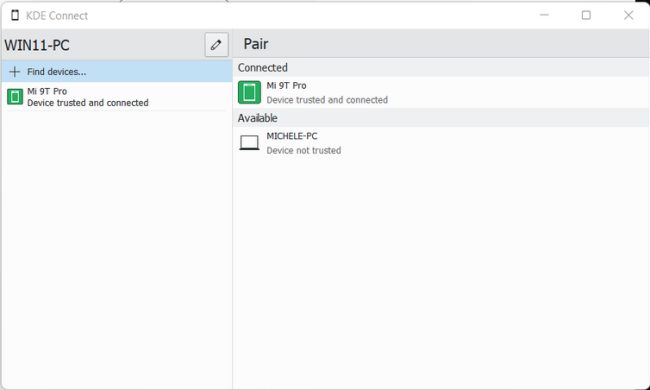
Task: Click the Connected section header
Action: click(441, 68)
